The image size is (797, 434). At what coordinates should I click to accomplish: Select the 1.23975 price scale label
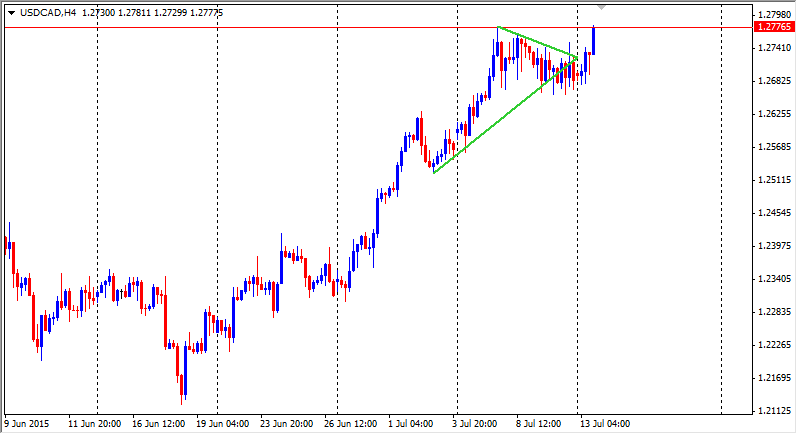(x=774, y=245)
